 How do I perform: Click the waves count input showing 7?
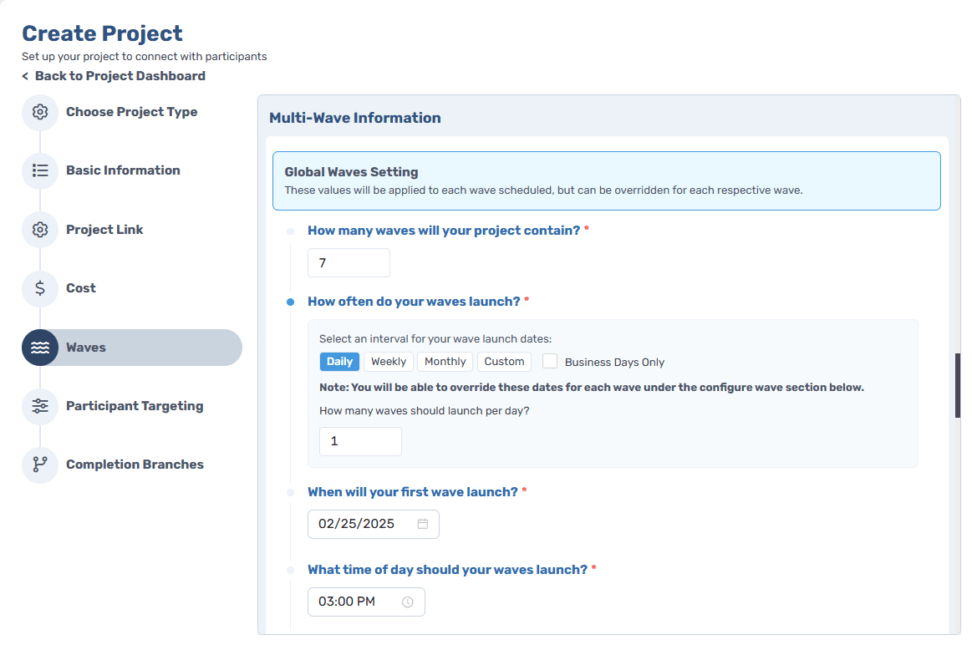pyautogui.click(x=348, y=262)
